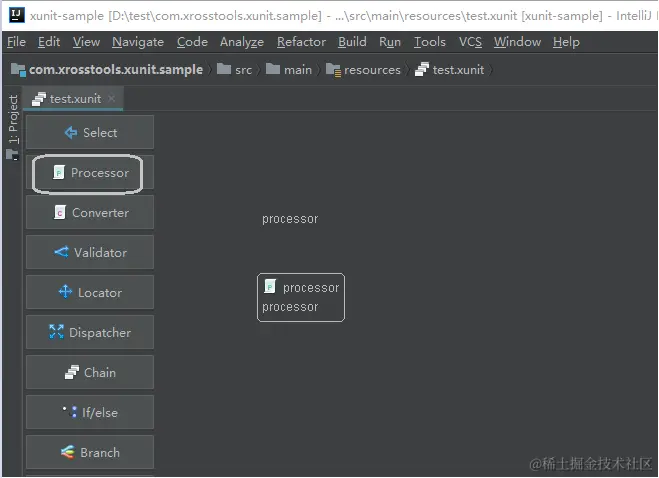Image resolution: width=659 pixels, height=478 pixels.
Task: Click the test.xunit breadcrumb item
Action: tap(450, 69)
